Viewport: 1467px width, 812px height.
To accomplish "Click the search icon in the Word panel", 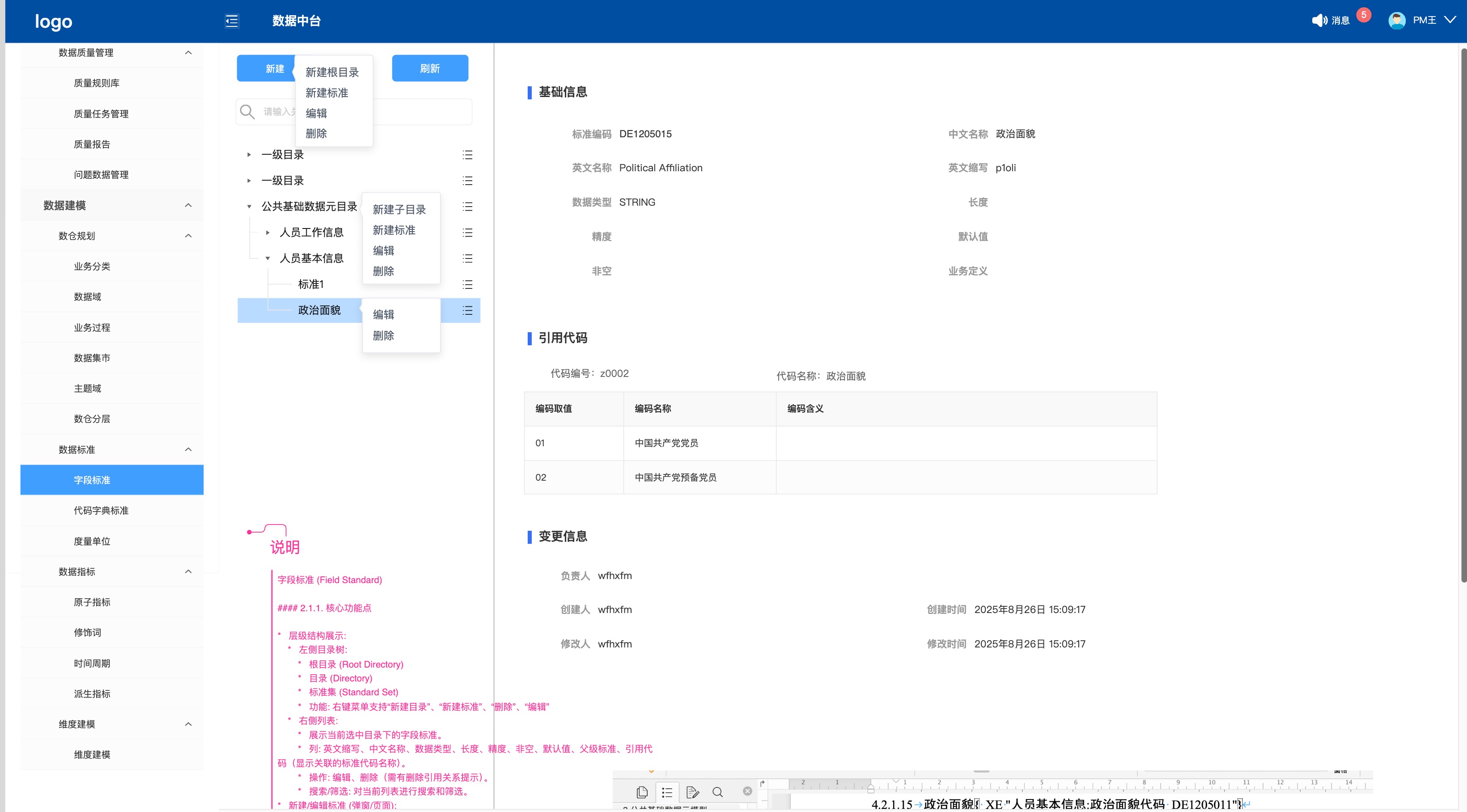I will tap(717, 791).
